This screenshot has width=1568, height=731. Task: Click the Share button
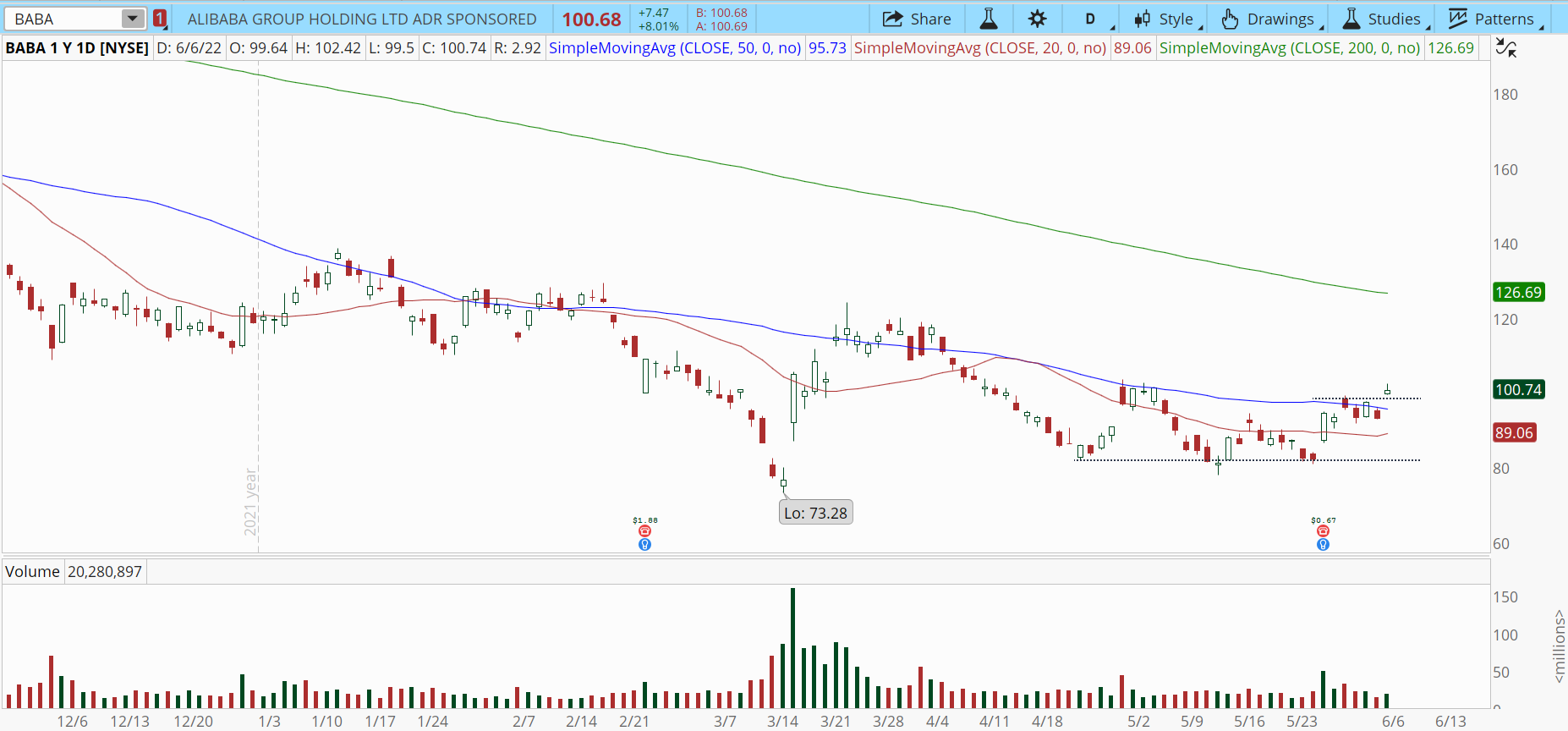[917, 19]
